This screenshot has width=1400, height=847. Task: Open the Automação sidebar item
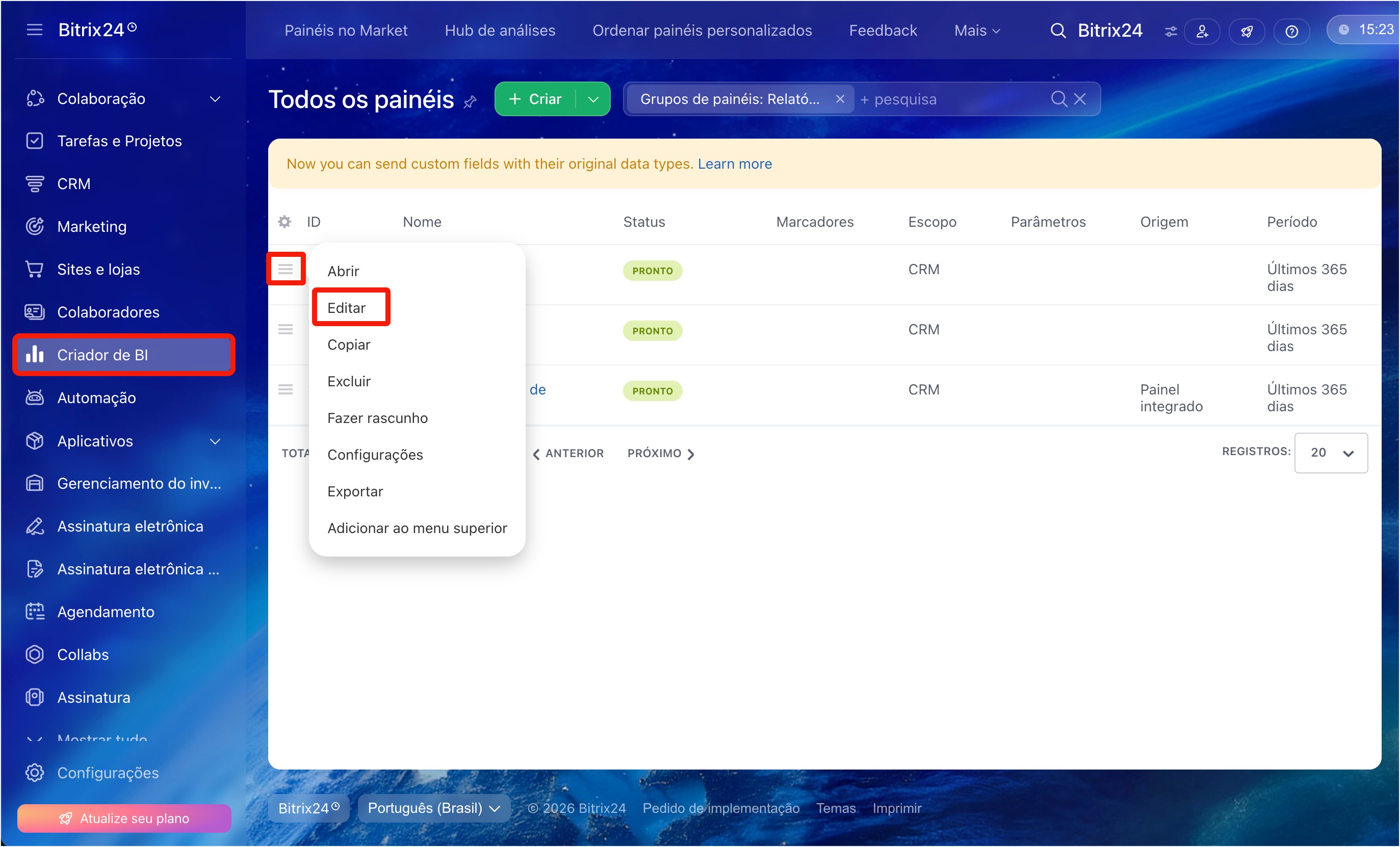(x=96, y=398)
